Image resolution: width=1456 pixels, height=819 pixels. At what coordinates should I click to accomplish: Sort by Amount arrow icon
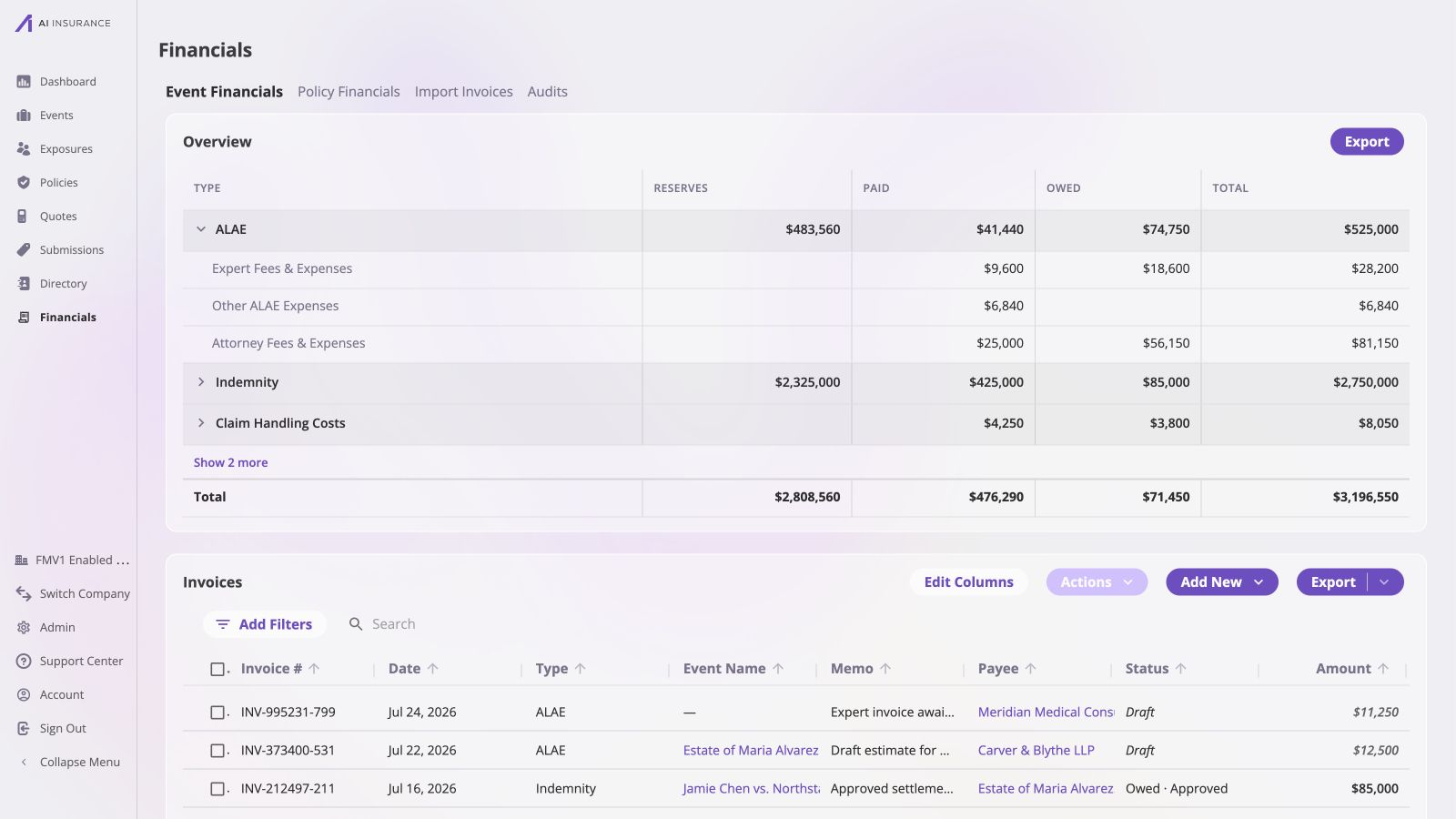point(1383,669)
